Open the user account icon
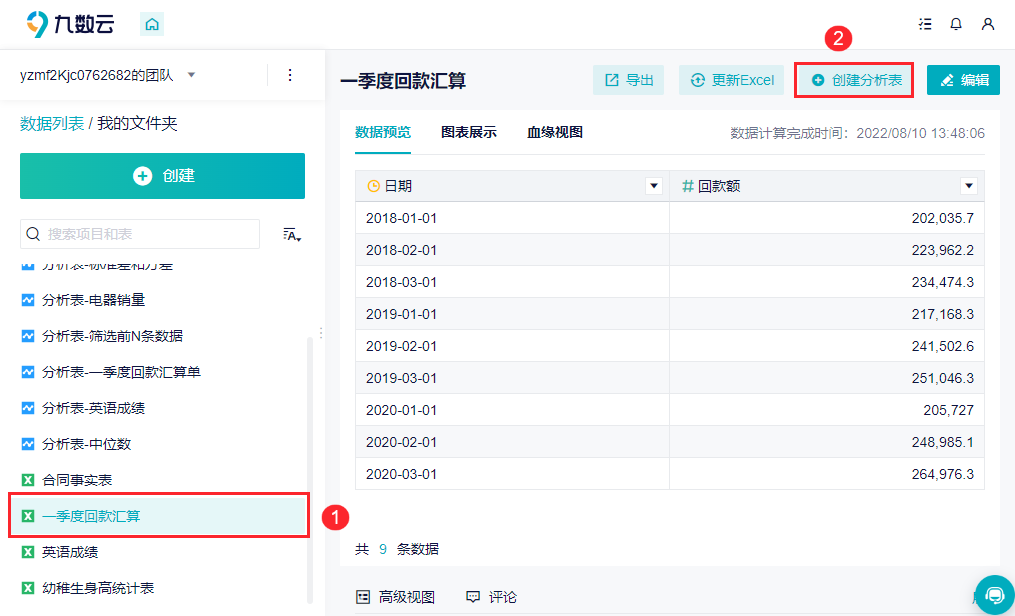1015x616 pixels. click(988, 24)
